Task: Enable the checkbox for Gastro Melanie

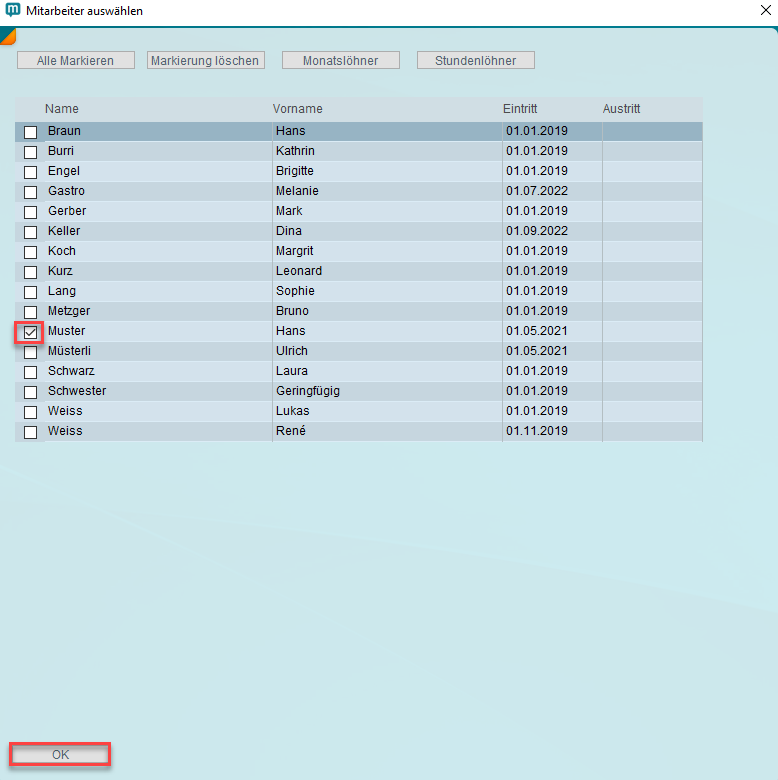Action: pos(30,192)
